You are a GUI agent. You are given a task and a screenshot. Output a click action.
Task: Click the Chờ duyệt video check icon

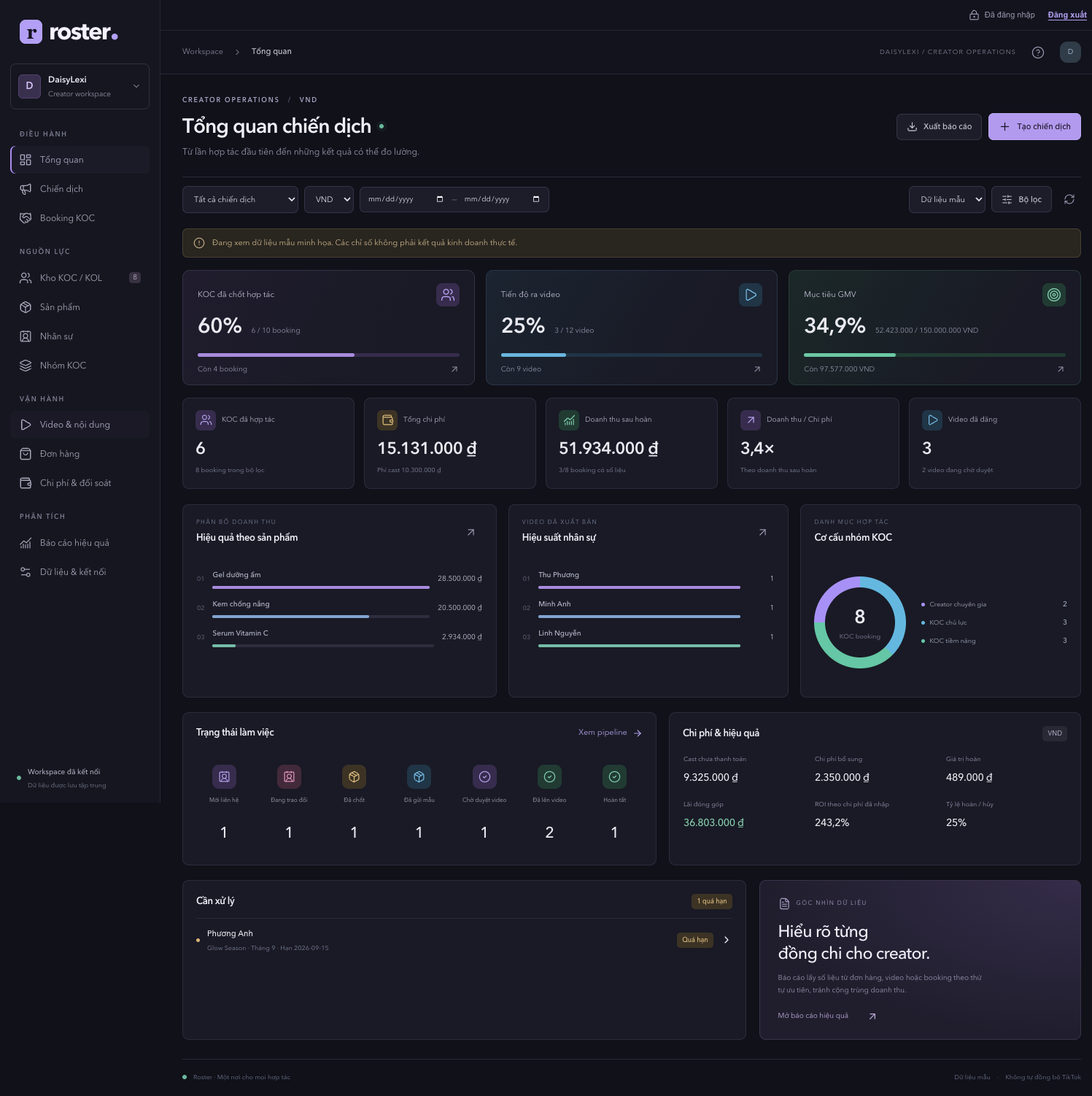pos(484,777)
